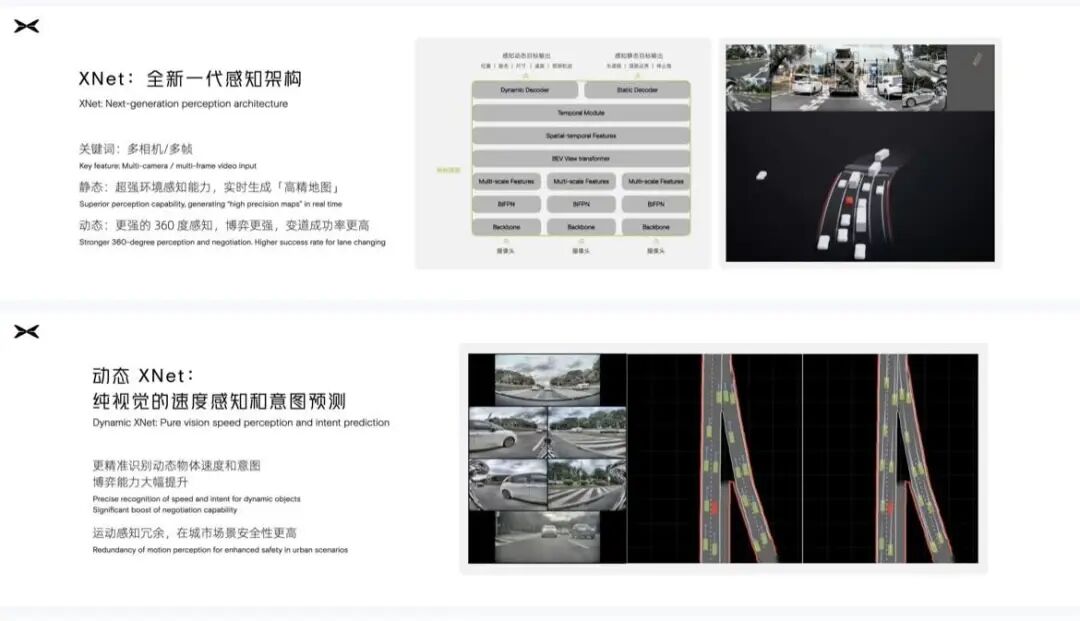Viewport: 1080px width, 621px height.
Task: Open the rightmost bird's-eye lane map panel
Action: tap(891, 459)
